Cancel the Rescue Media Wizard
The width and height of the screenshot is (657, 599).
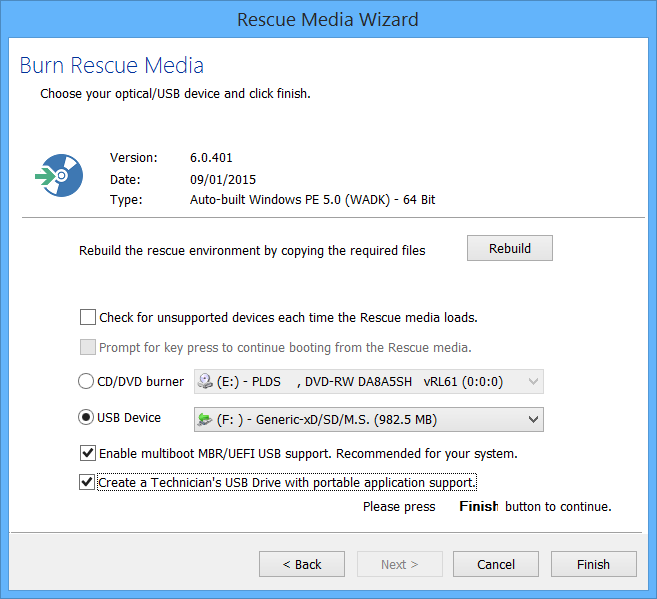coord(496,564)
